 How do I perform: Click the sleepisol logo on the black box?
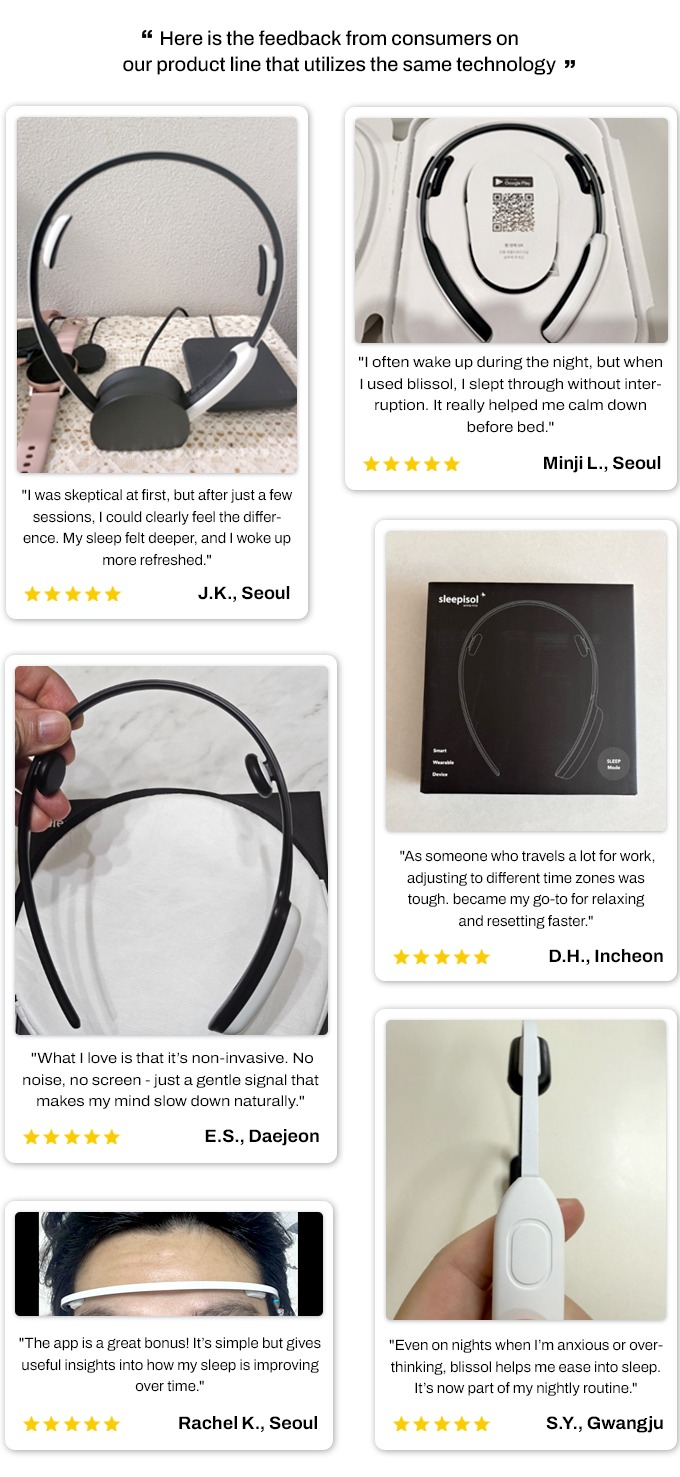coord(461,600)
